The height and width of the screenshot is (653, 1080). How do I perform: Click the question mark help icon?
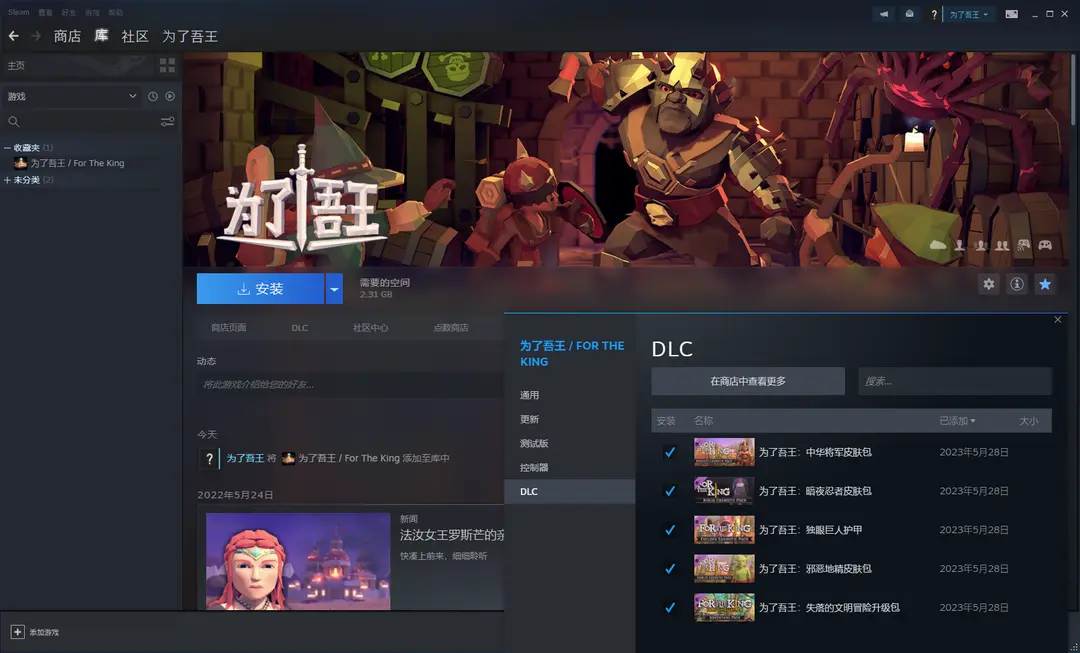coord(934,14)
